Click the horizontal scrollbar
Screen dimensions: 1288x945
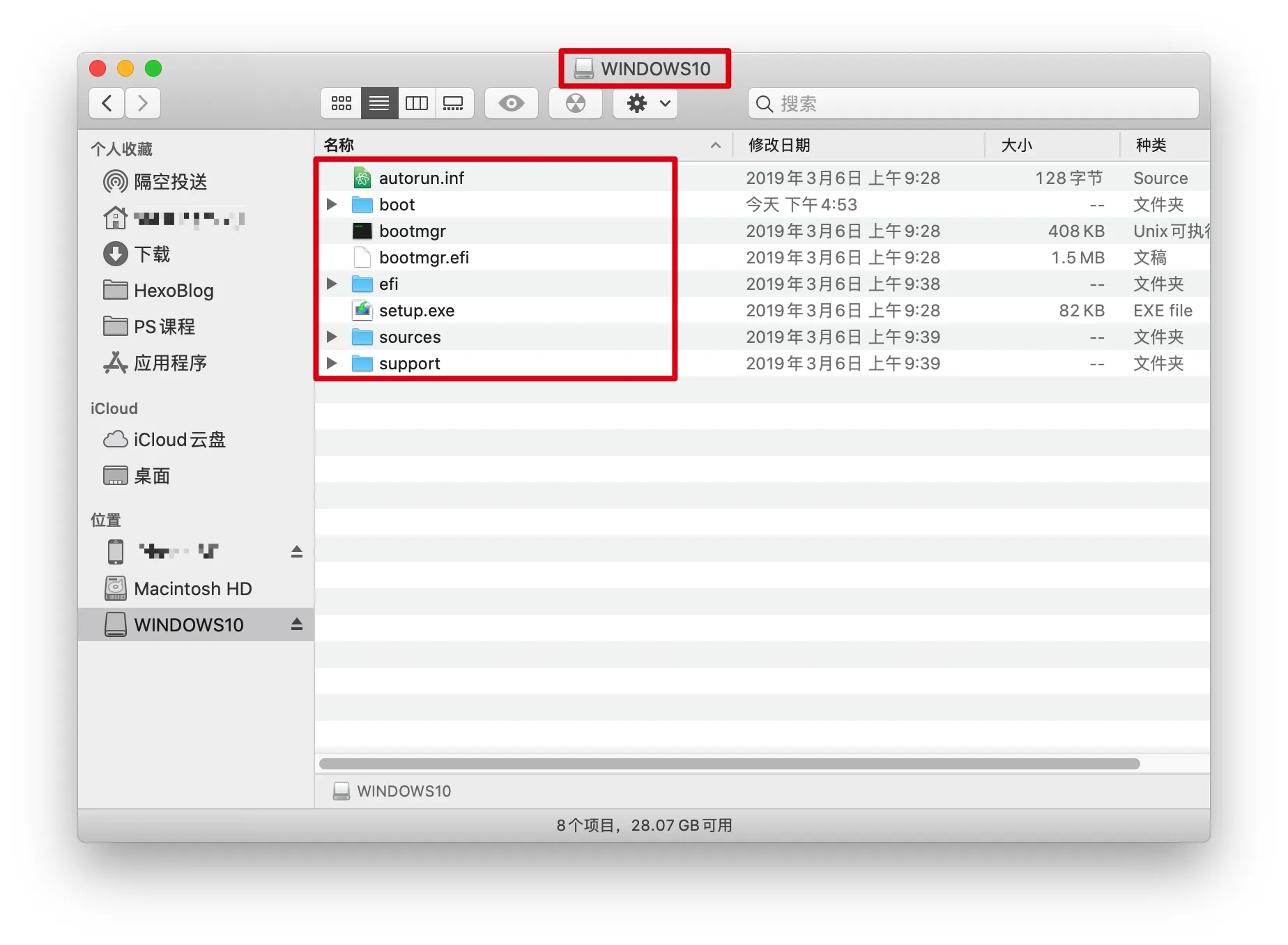click(729, 764)
